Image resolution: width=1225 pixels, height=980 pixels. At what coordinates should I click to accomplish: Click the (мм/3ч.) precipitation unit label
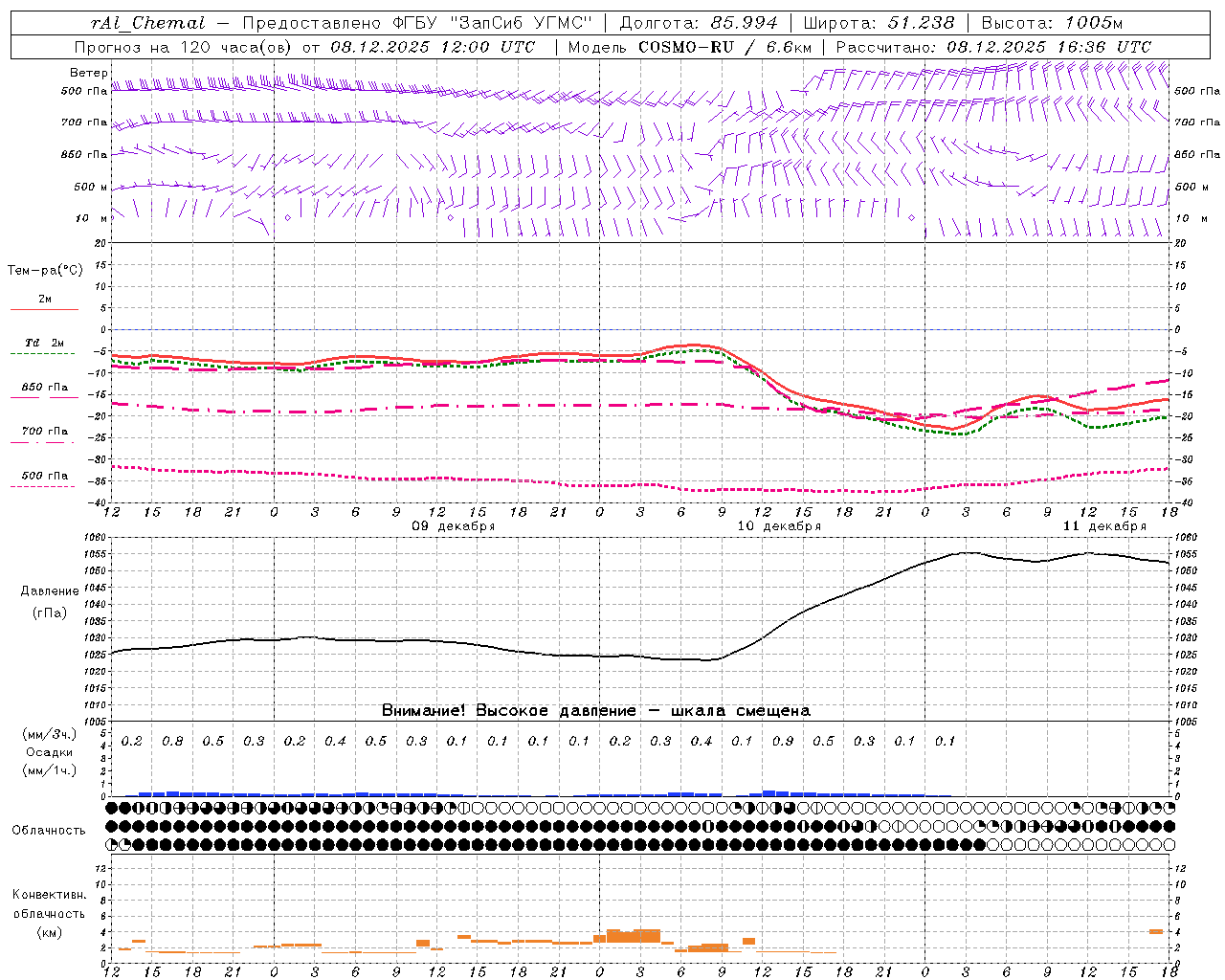coord(49,734)
